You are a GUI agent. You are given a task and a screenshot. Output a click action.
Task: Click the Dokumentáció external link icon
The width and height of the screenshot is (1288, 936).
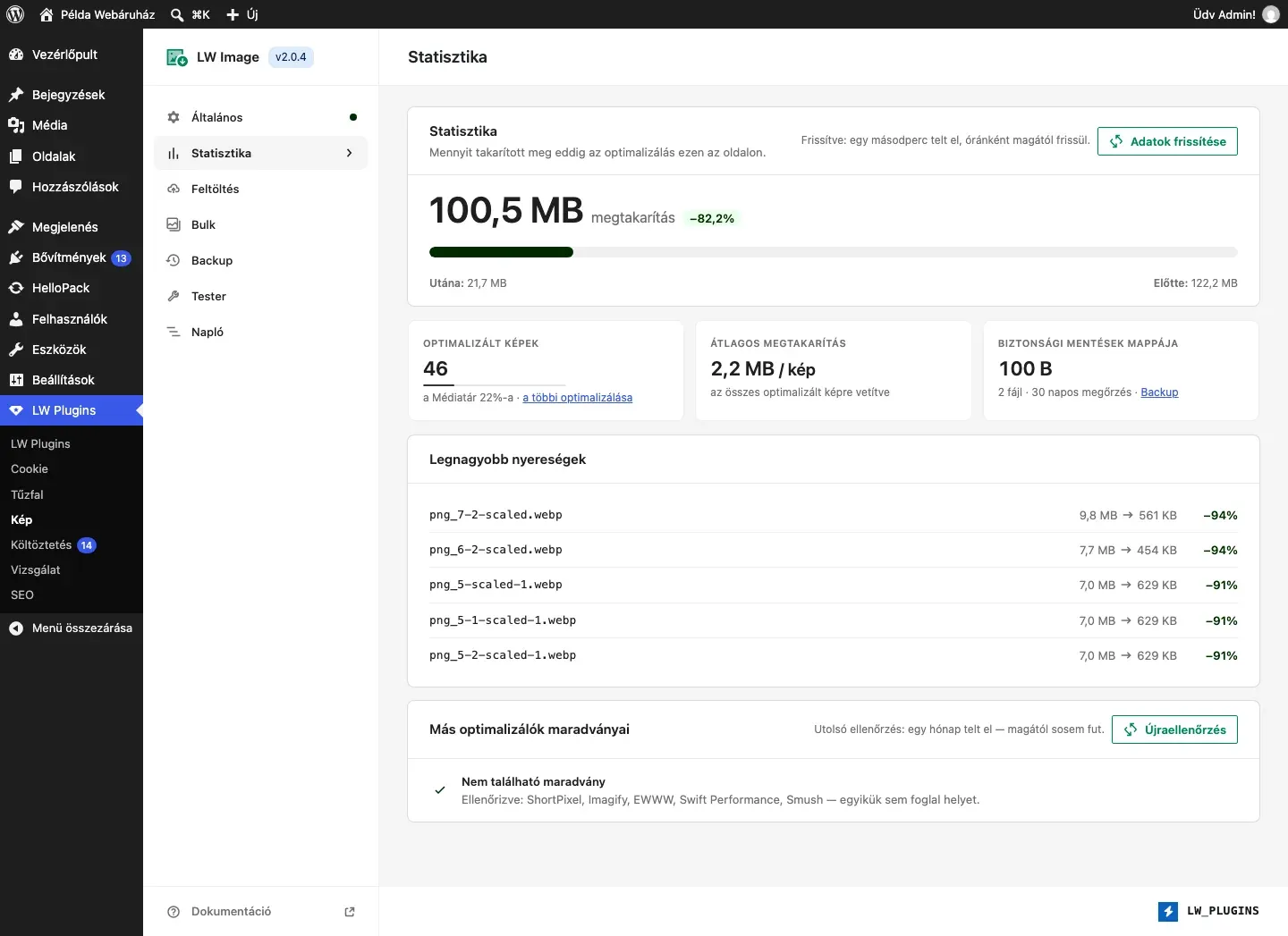tap(350, 912)
